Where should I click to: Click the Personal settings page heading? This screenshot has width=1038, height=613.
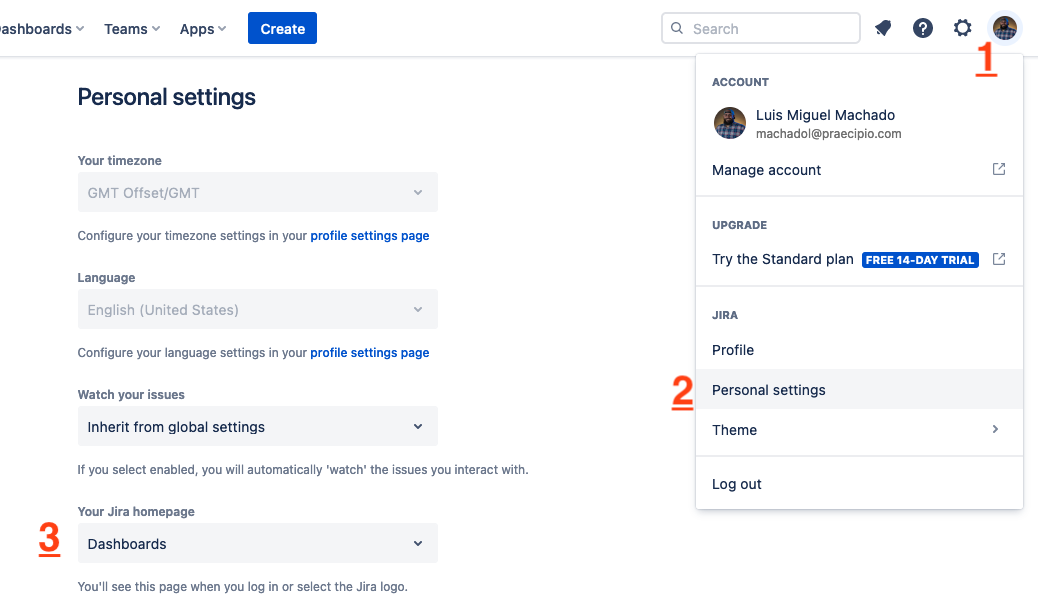click(x=166, y=97)
